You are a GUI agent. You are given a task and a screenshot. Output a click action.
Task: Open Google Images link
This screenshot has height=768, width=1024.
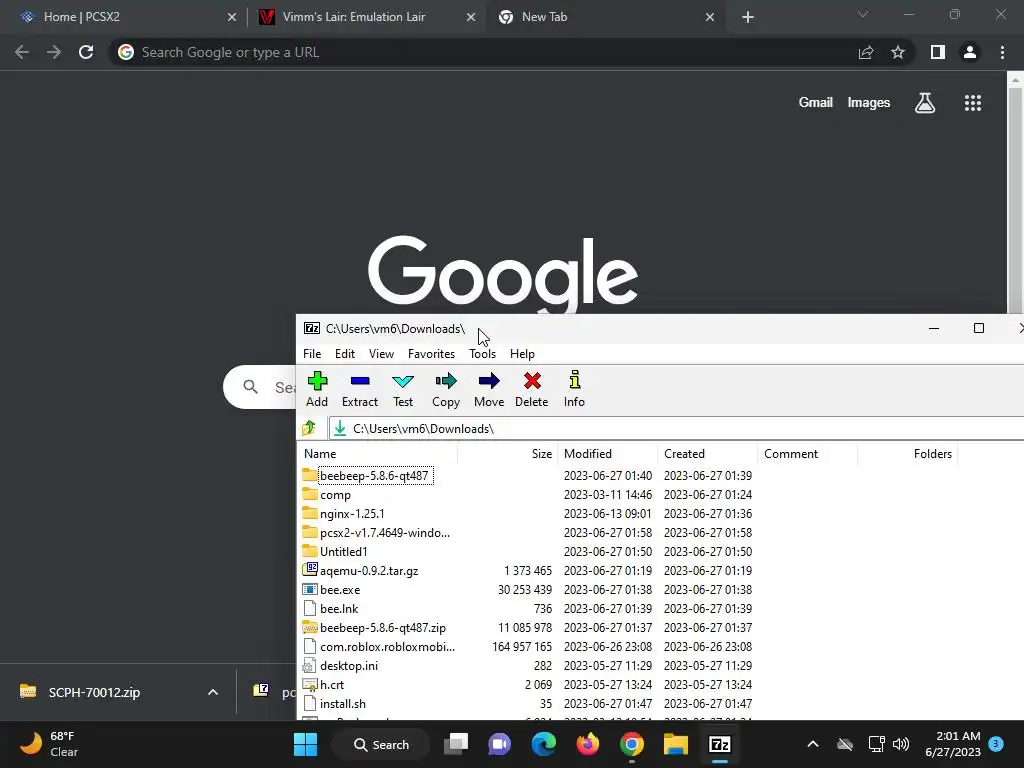pyautogui.click(x=869, y=103)
